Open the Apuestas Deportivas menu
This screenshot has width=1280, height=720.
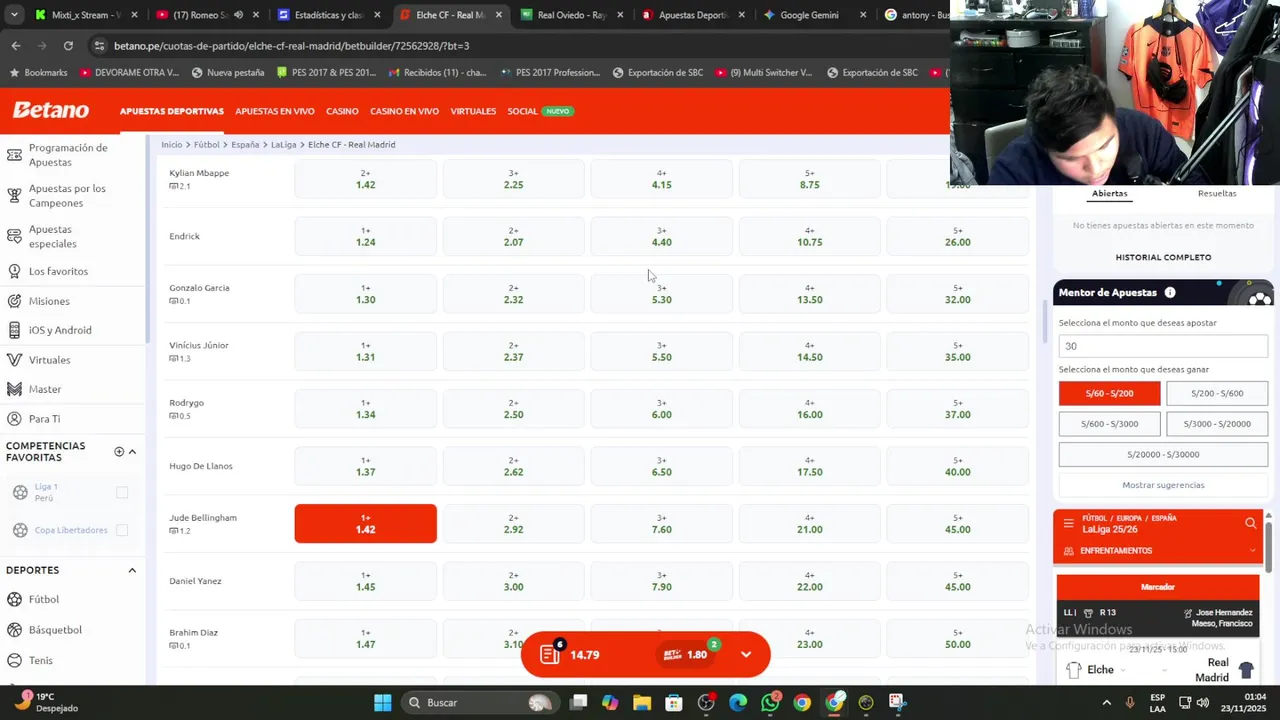(172, 111)
